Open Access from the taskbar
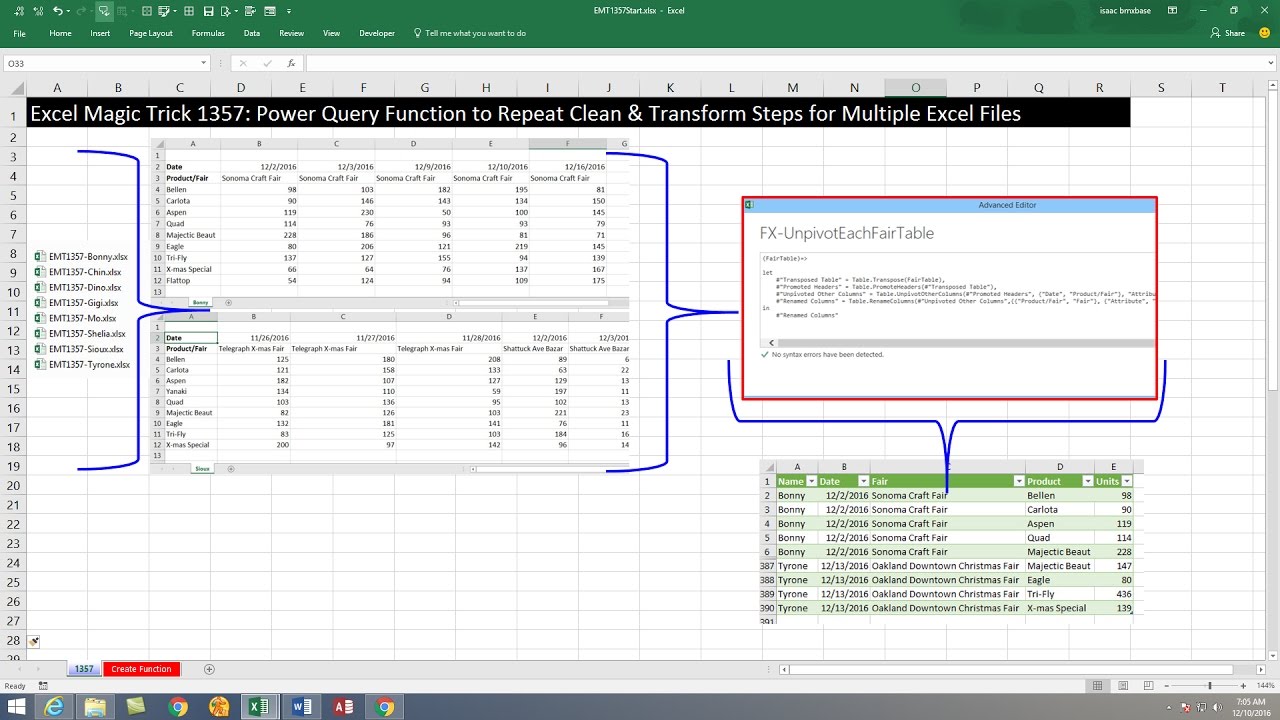The height and width of the screenshot is (720, 1280). click(x=343, y=707)
